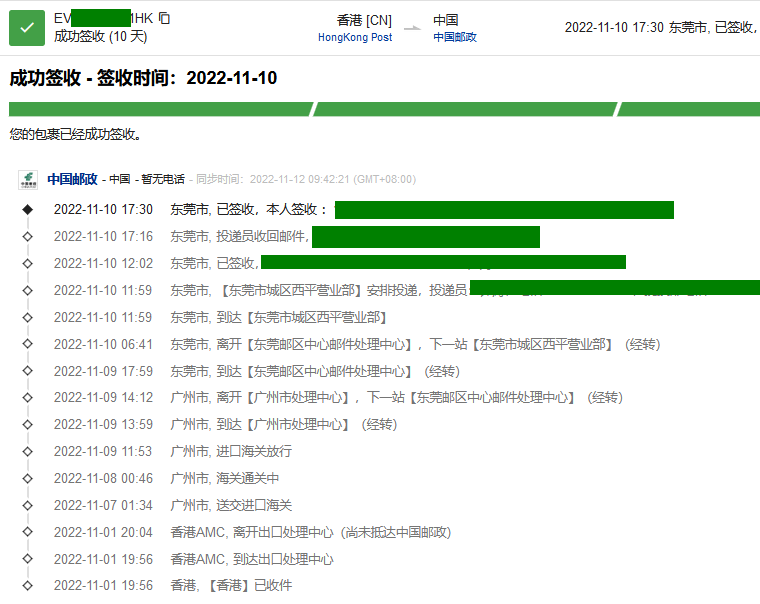The image size is (760, 604).
Task: Click the green delivered checkmark status icon
Action: [x=27, y=27]
